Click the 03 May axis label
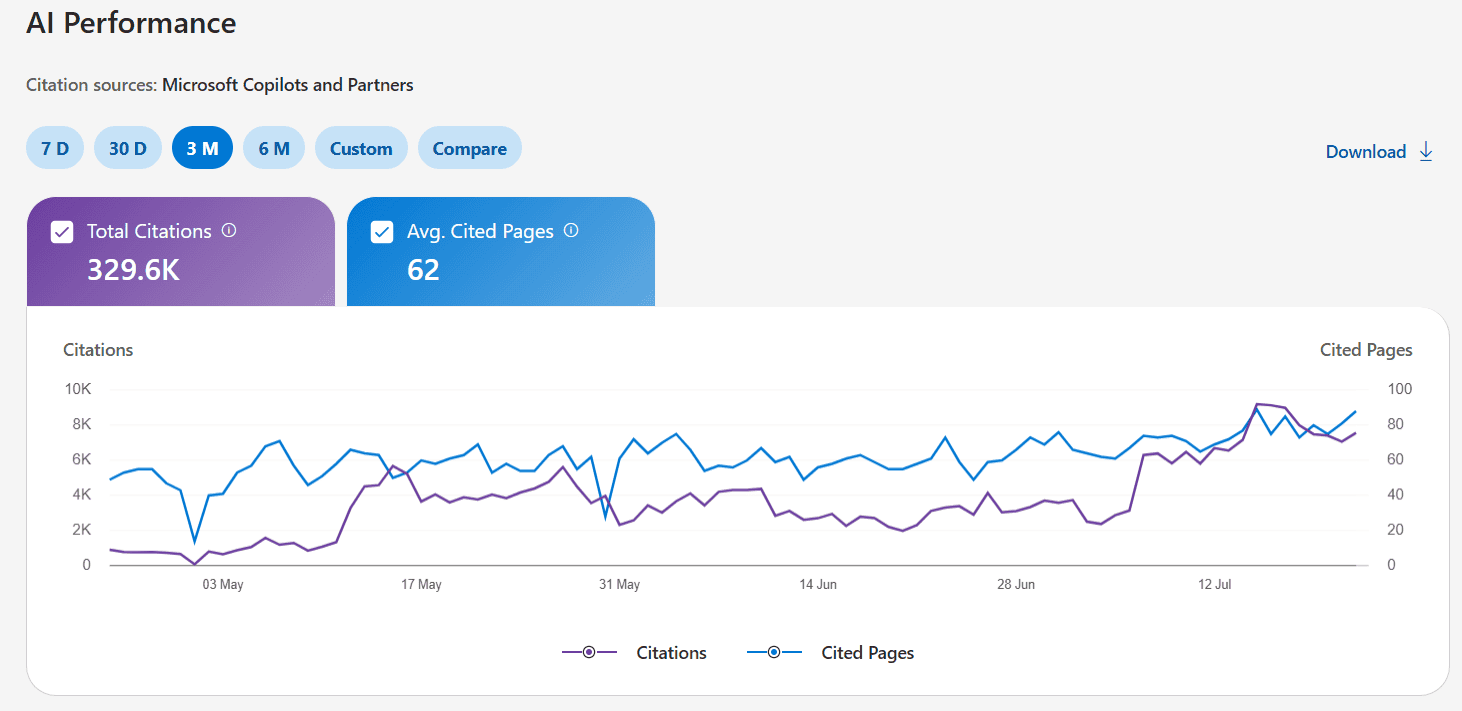1462x711 pixels. 223,585
